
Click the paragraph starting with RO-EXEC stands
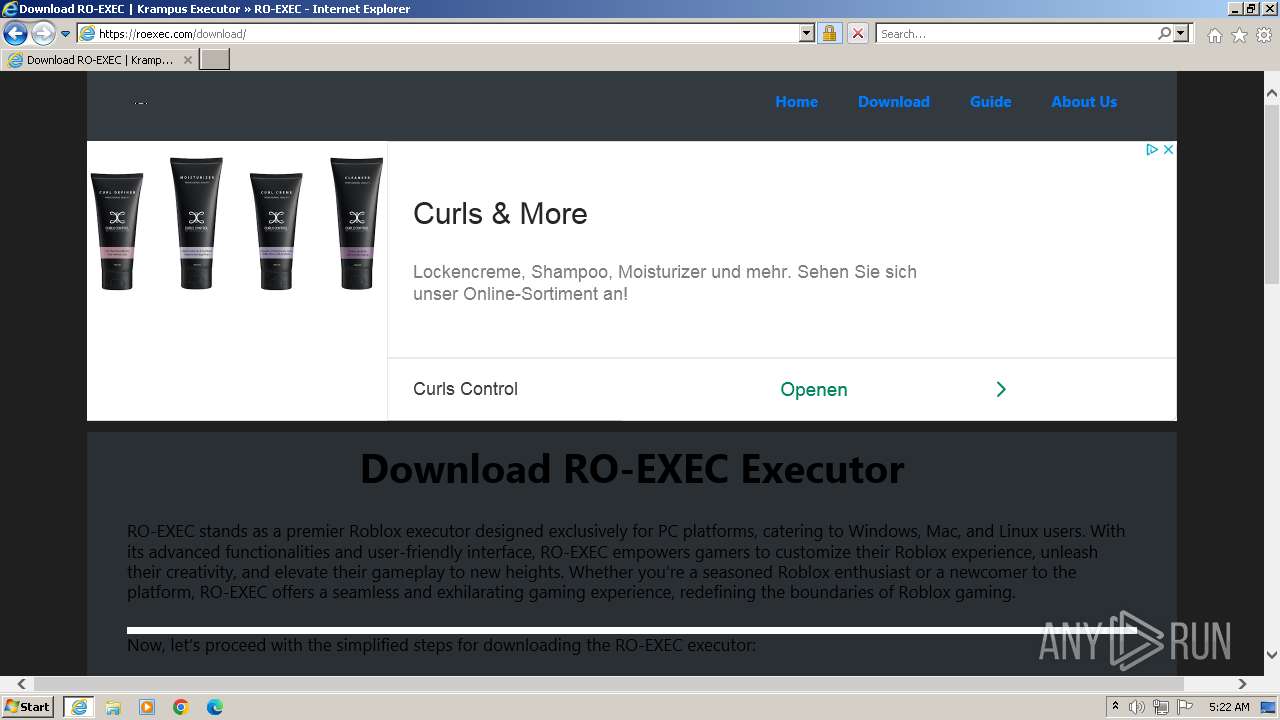coord(627,562)
